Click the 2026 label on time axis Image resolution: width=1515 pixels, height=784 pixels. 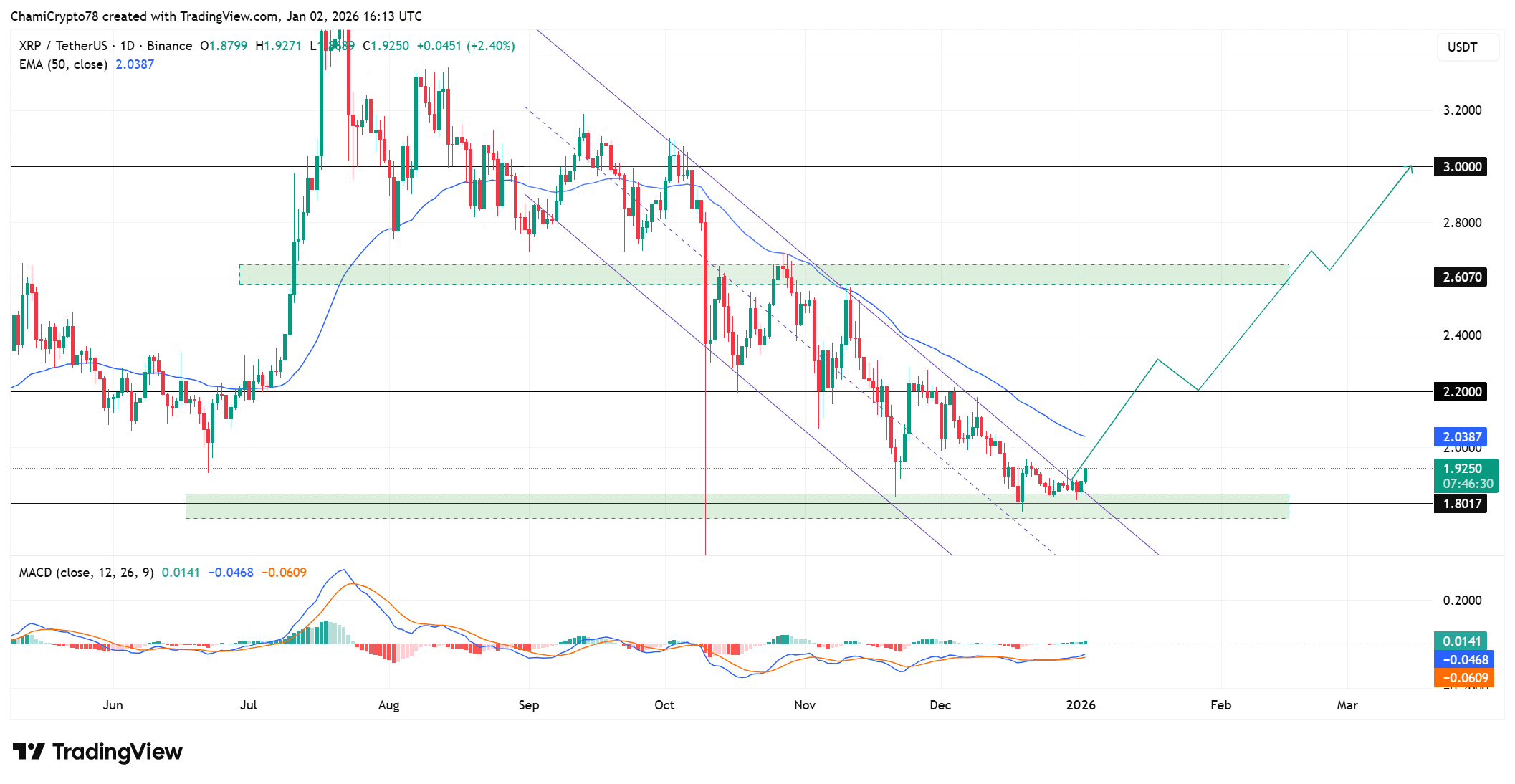coord(1081,705)
